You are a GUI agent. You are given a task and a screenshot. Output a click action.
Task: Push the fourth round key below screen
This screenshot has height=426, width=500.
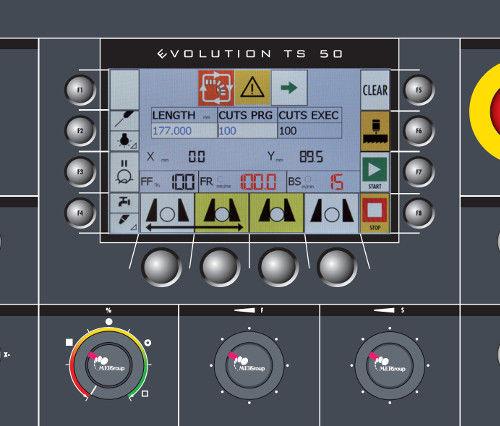[x=337, y=267]
